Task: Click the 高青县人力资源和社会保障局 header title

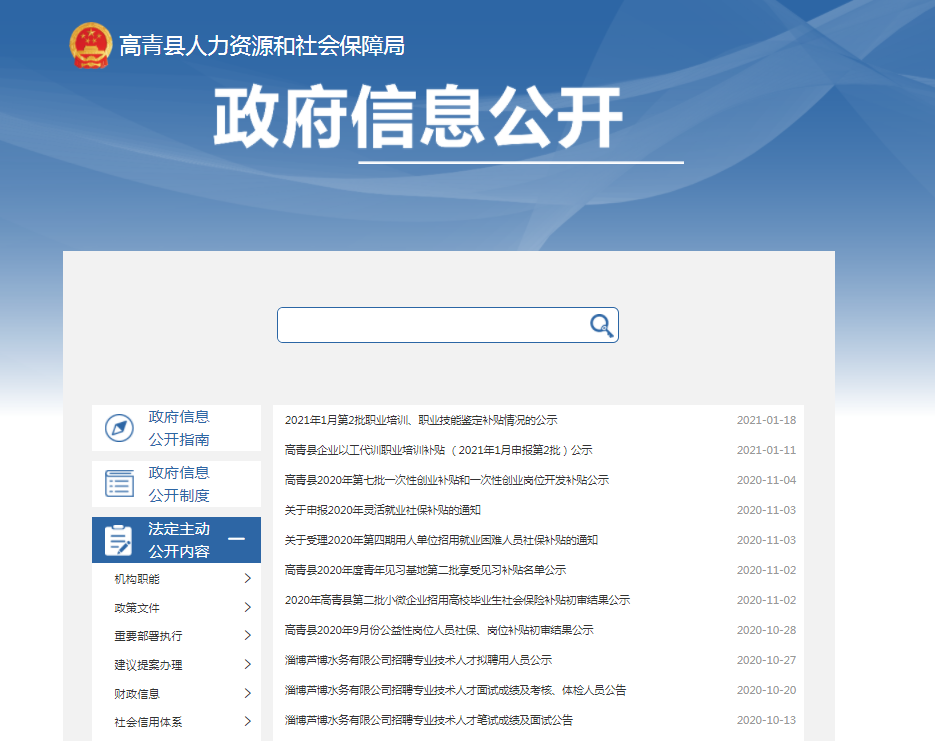Action: pos(262,46)
